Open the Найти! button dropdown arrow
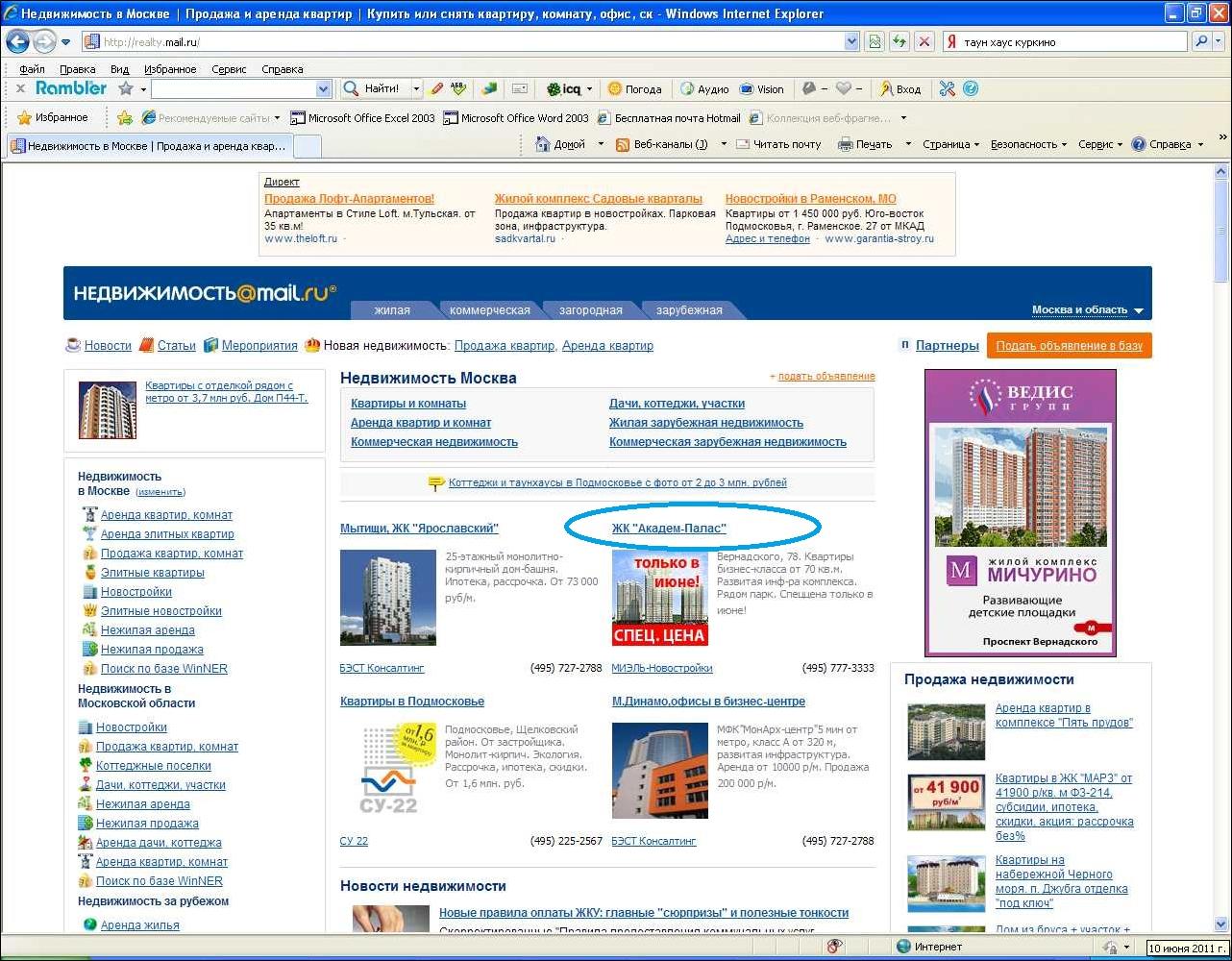Viewport: 1232px width, 961px height. click(x=416, y=88)
